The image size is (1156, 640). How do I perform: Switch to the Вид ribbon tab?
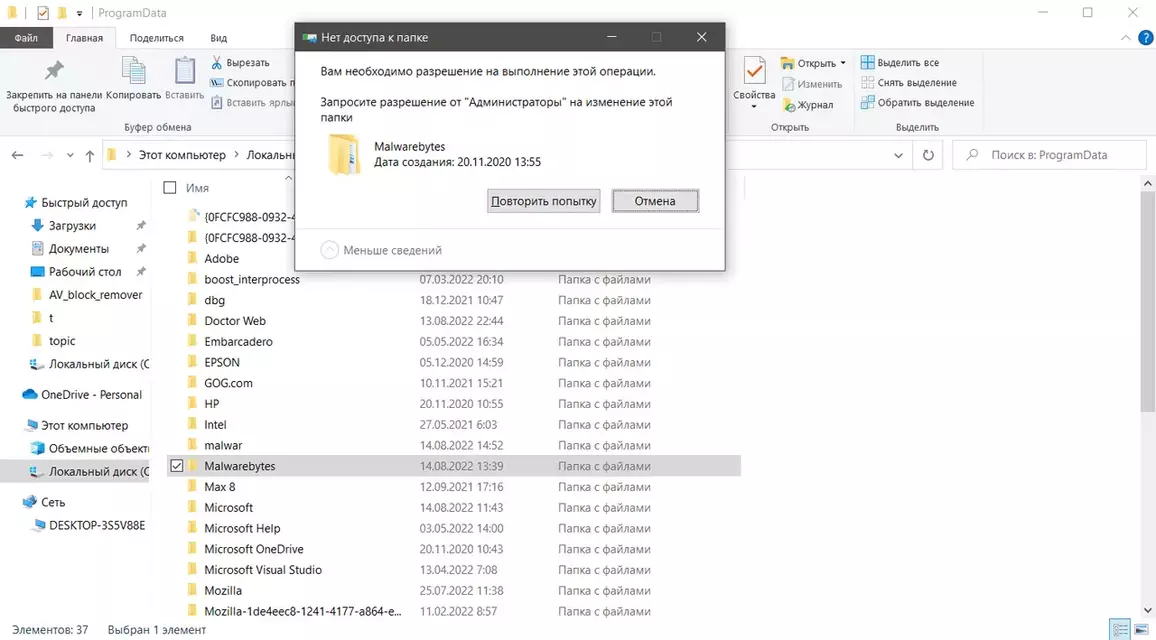click(x=218, y=38)
